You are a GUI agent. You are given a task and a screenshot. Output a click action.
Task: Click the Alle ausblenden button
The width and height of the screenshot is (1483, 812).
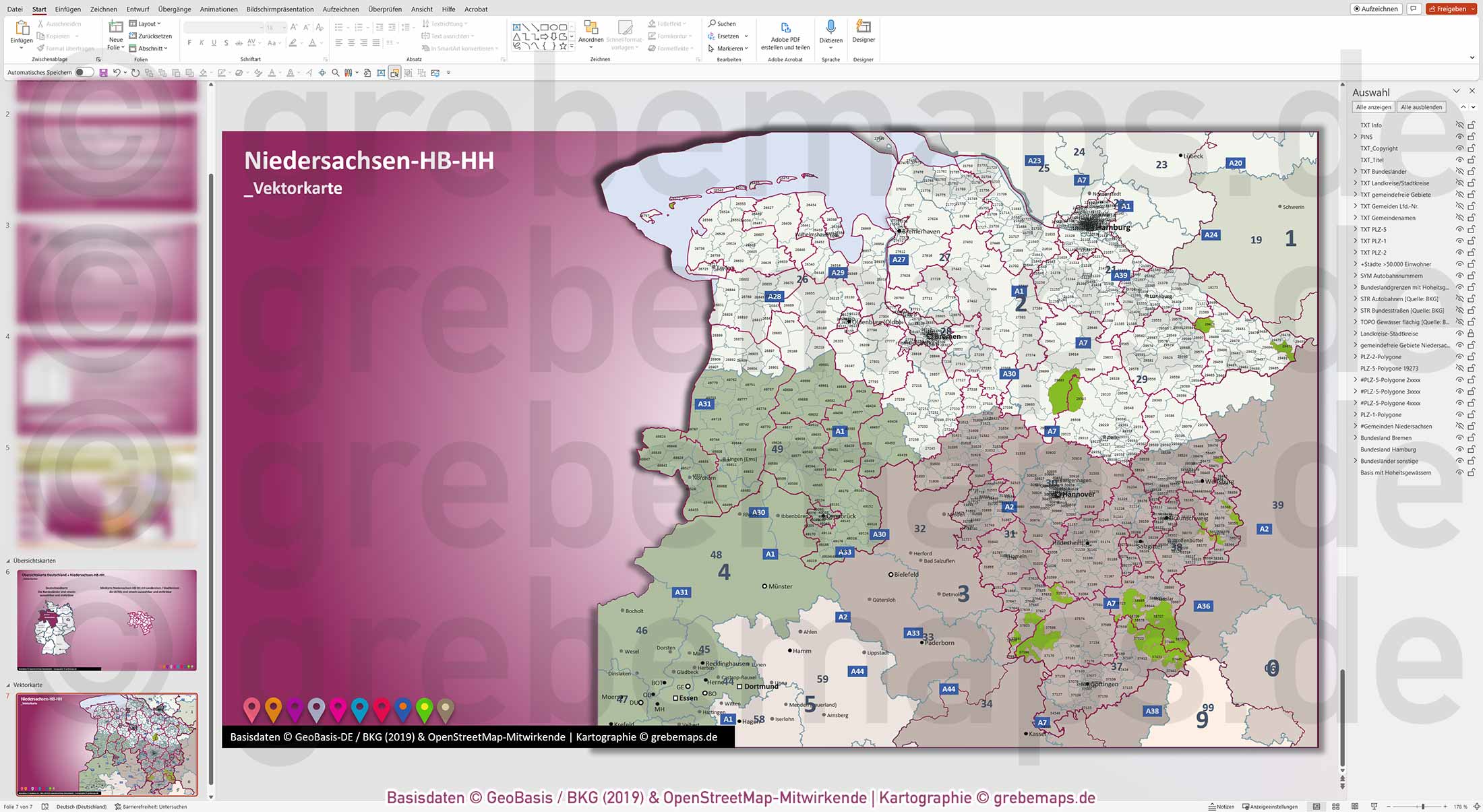pos(1421,106)
